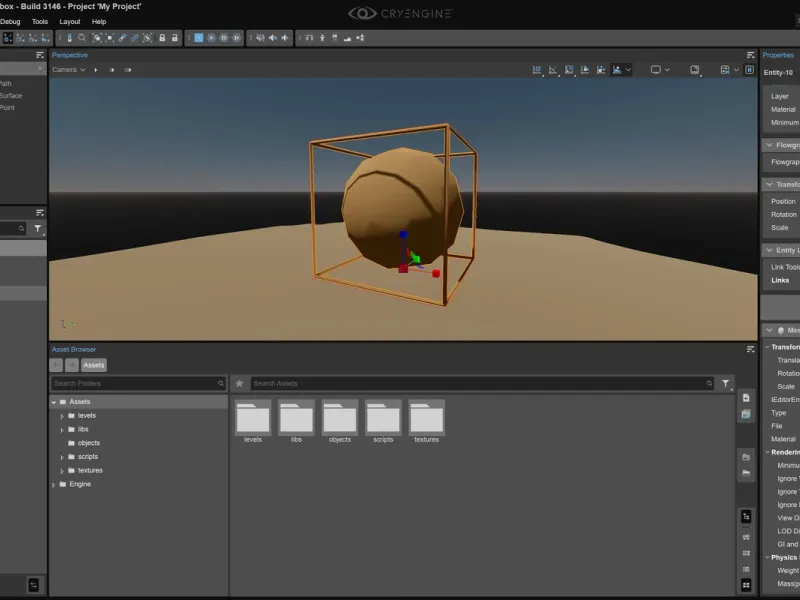The width and height of the screenshot is (800, 600).
Task: Click the terrain ramp icon in toolbar
Action: coord(347,38)
